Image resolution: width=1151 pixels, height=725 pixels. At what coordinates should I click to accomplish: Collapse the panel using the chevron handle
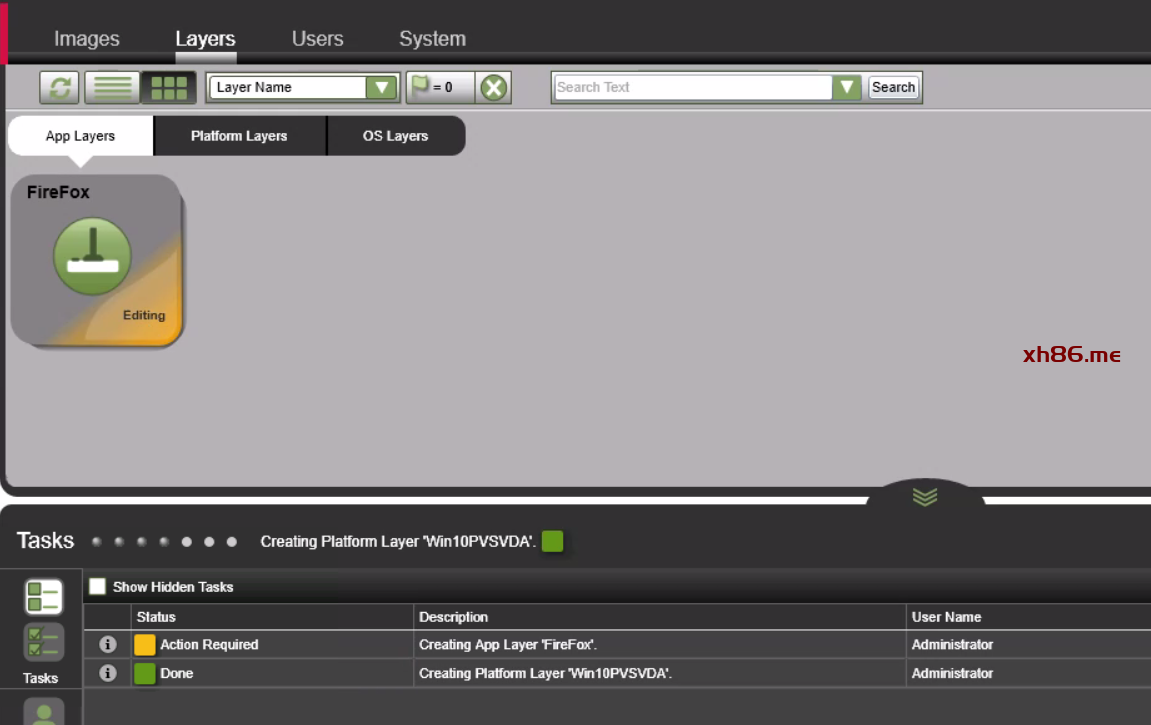tap(925, 497)
